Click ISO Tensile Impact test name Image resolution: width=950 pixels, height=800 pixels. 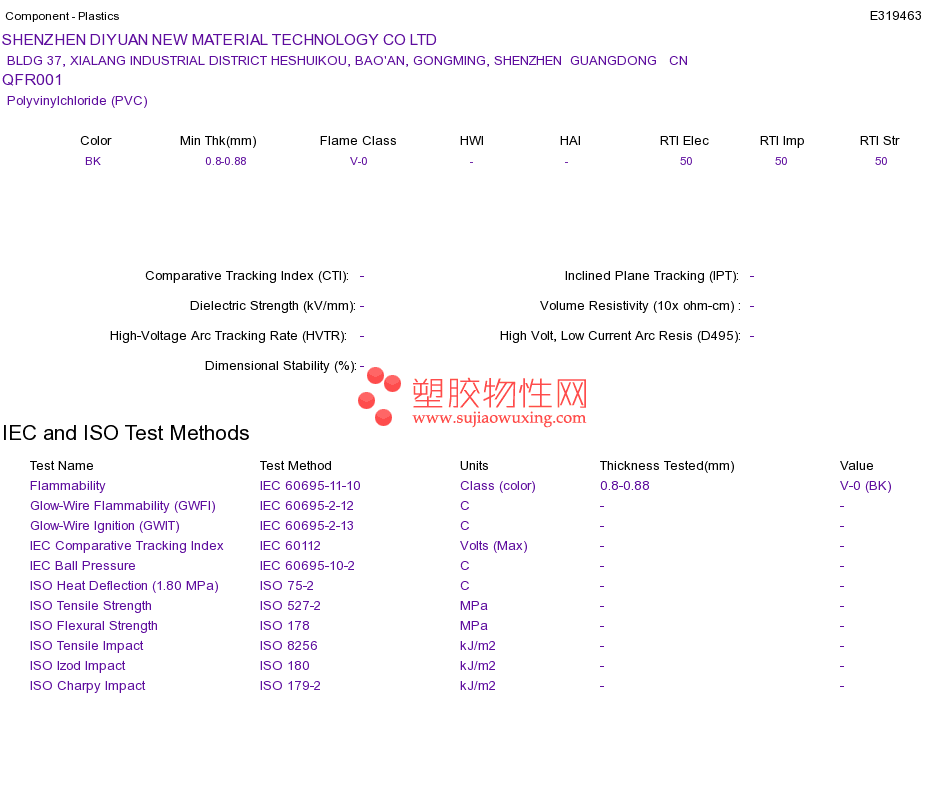(x=87, y=645)
